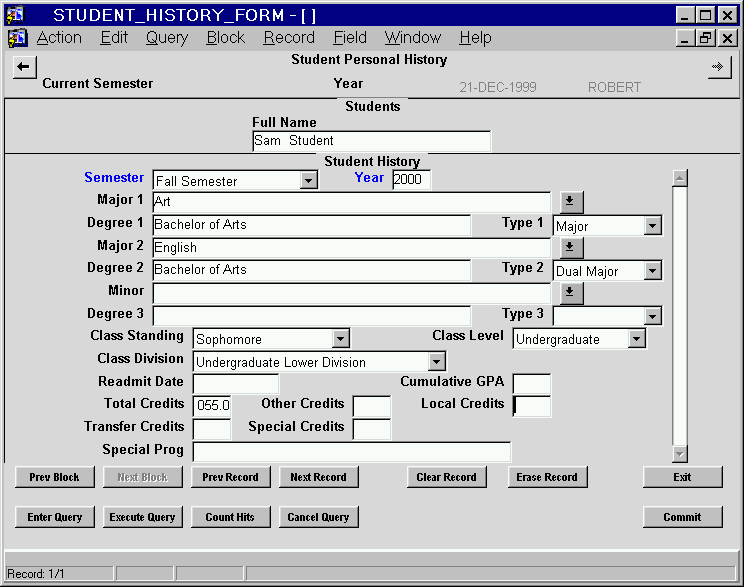Expand the Semester dropdown
Screen dimensions: 744x587
click(309, 181)
